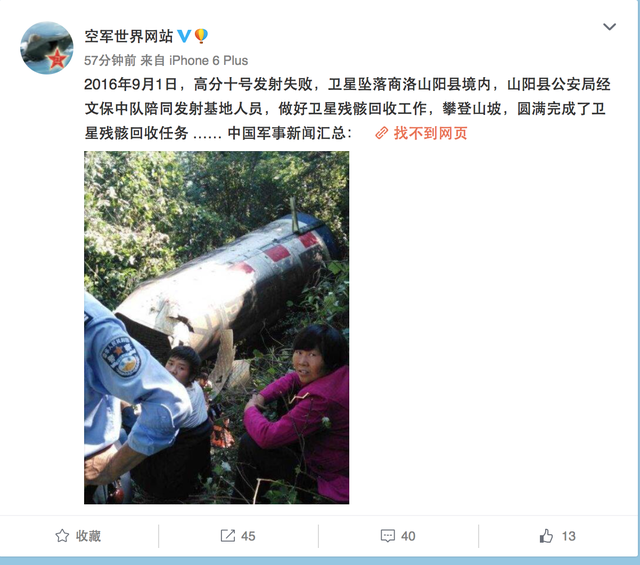Click the 收藏 star icon
640x565 pixels.
click(x=62, y=536)
